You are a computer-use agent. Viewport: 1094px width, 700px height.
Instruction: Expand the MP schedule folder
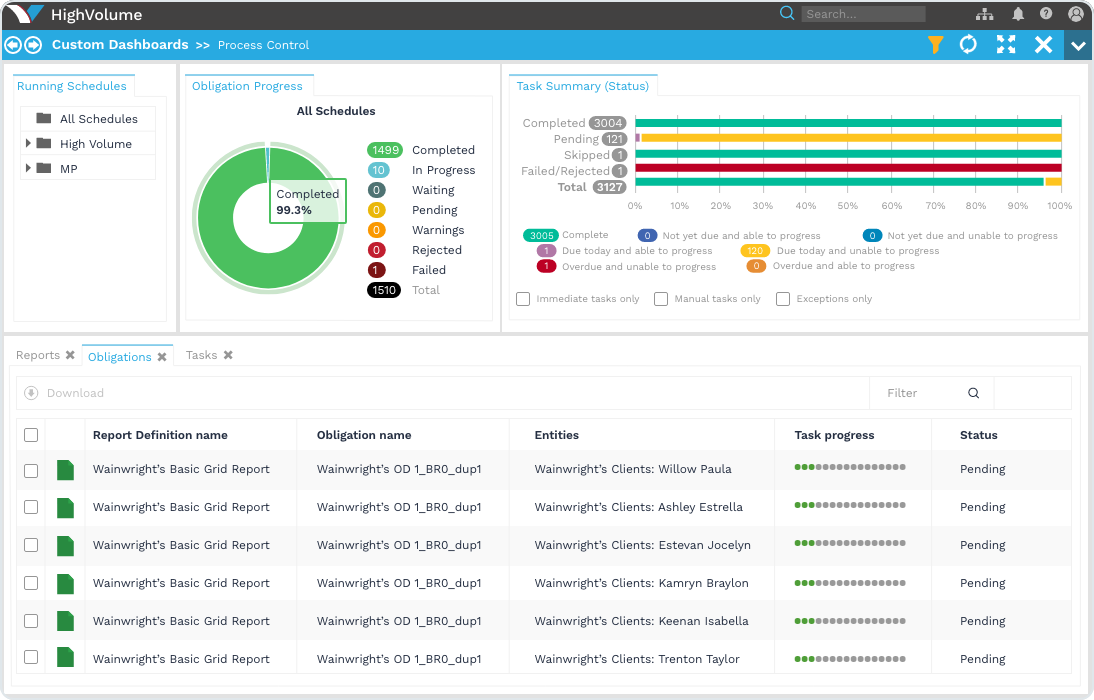coord(30,167)
